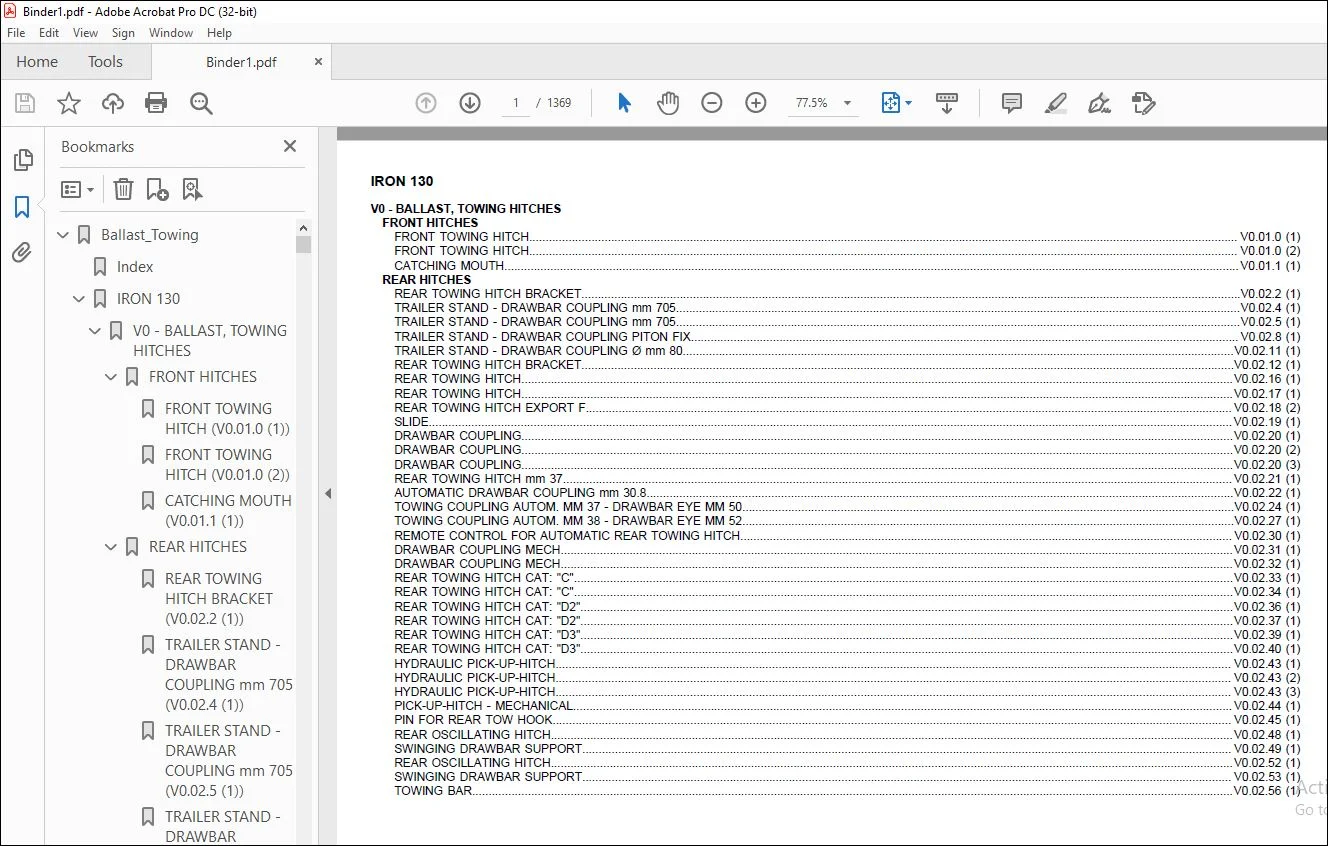1328x846 pixels.
Task: Click the redact or stamp tool icon
Action: 1144,103
